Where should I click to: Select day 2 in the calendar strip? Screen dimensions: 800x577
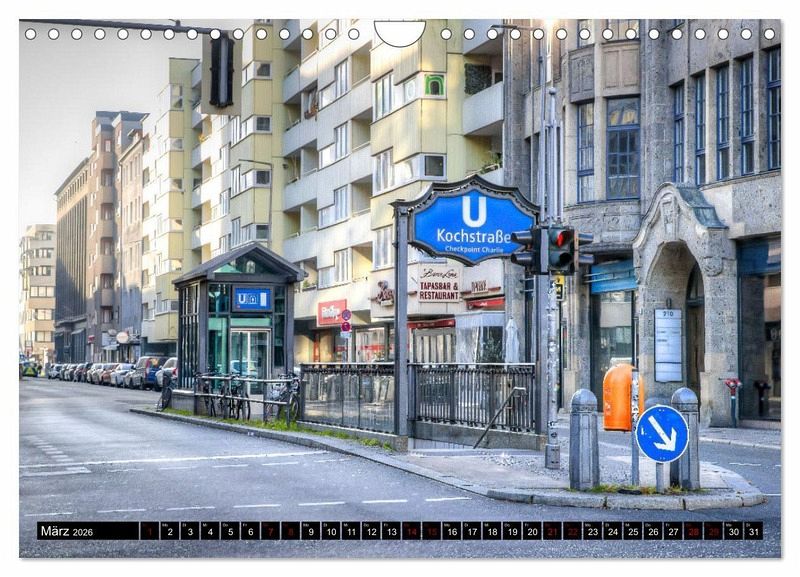click(170, 531)
